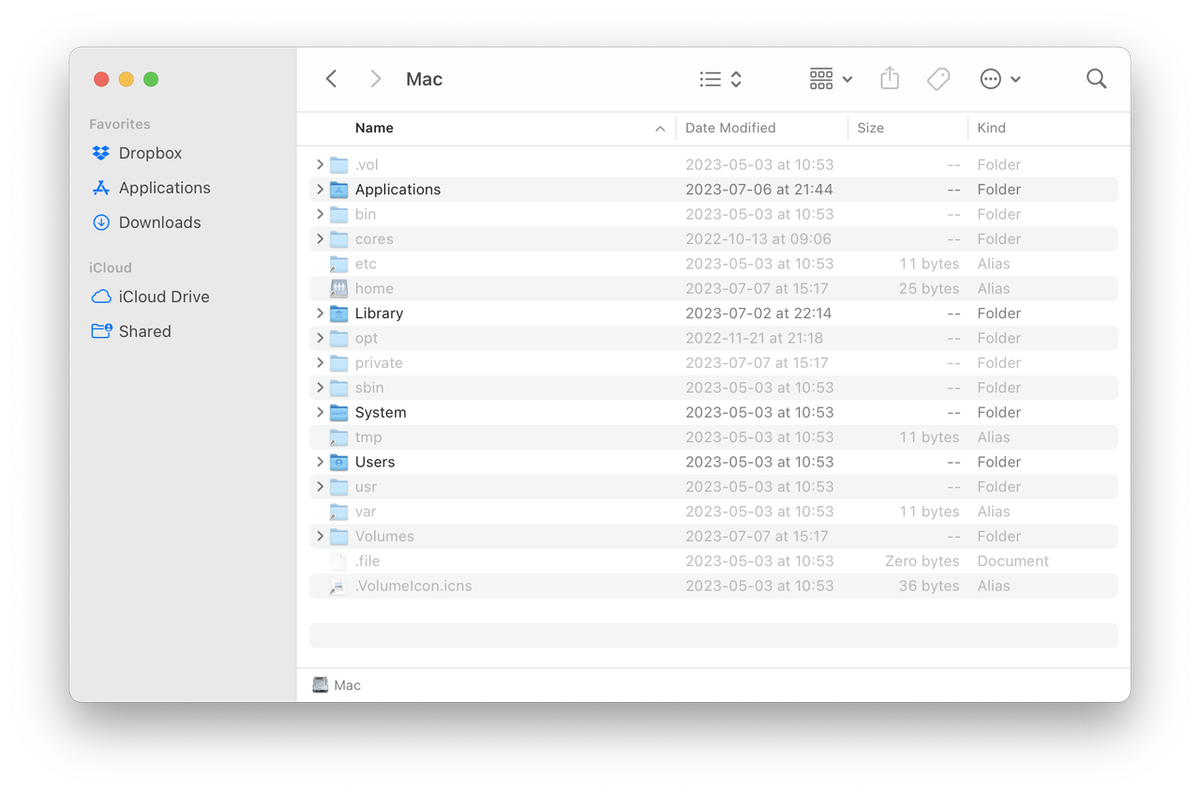
Task: Click the .VolumeIcon.icns alias icon
Action: (339, 586)
